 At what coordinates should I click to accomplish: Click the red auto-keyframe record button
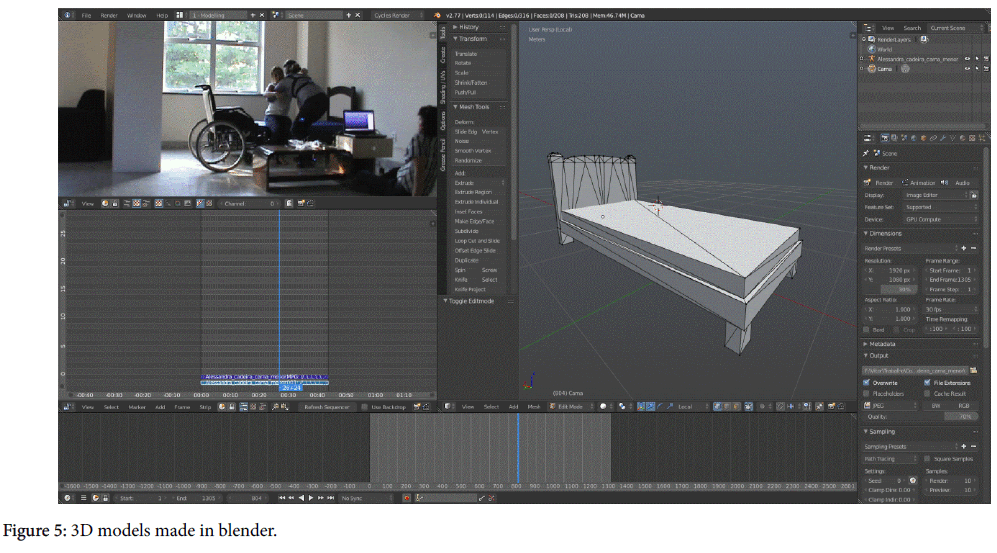coord(407,498)
